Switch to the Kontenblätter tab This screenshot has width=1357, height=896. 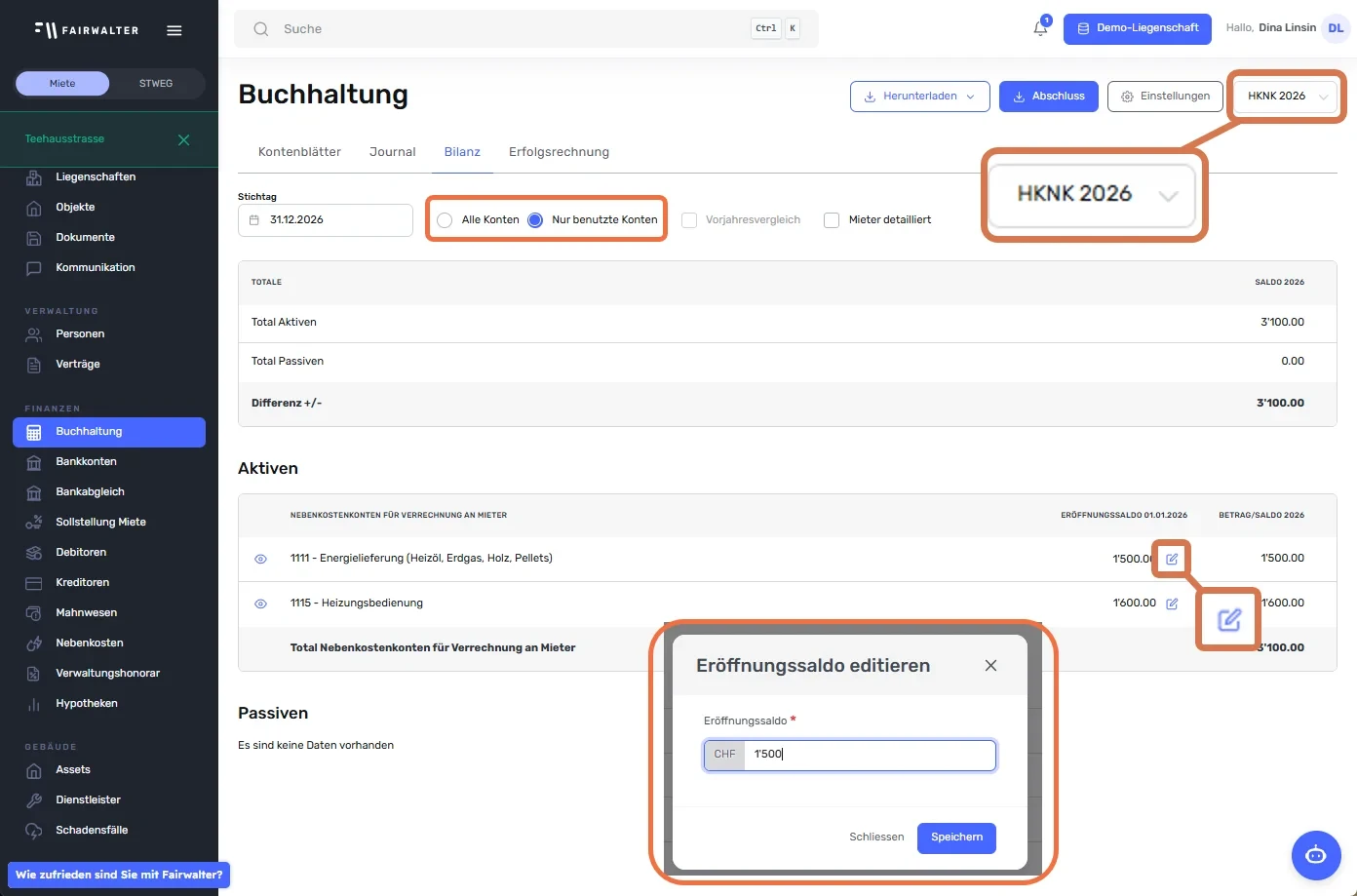pyautogui.click(x=299, y=152)
